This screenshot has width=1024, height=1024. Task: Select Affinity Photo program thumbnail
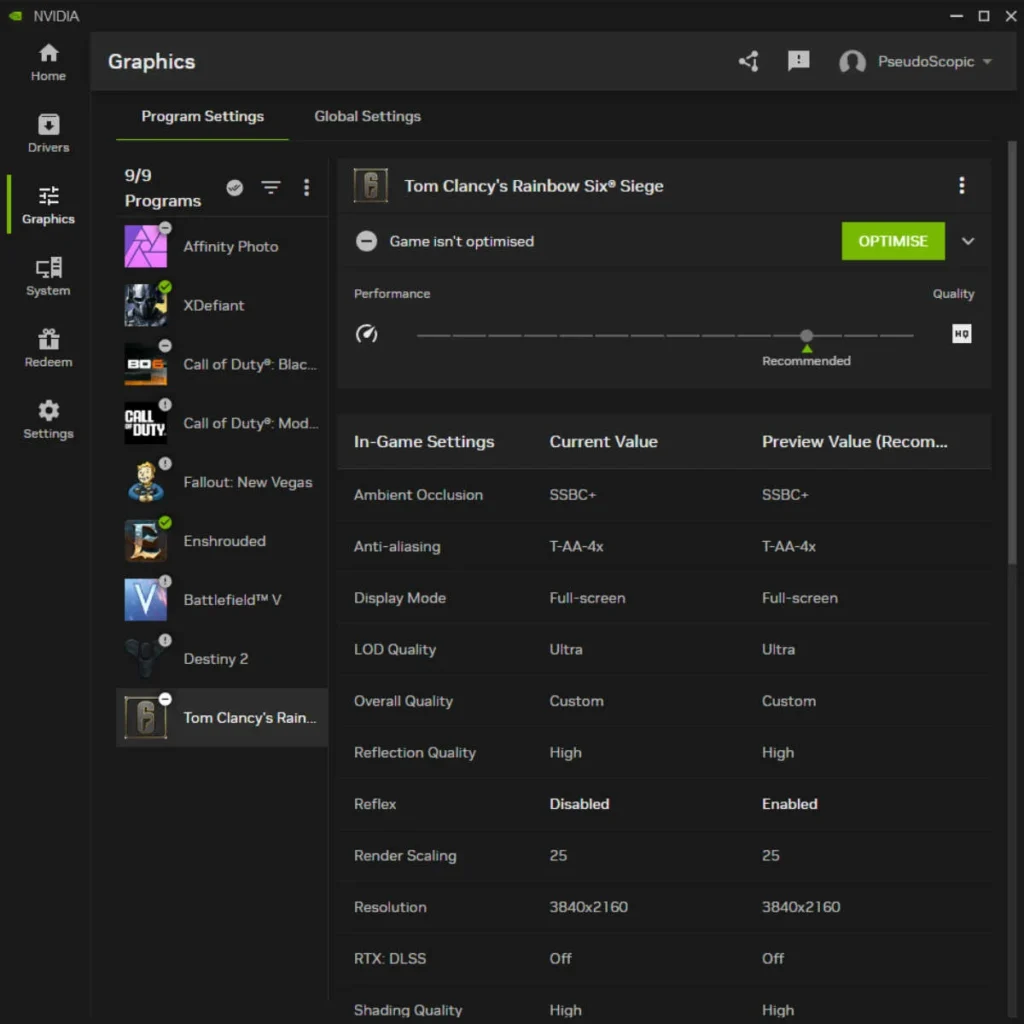146,246
